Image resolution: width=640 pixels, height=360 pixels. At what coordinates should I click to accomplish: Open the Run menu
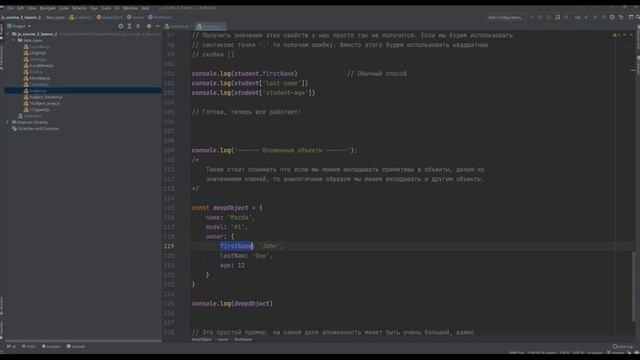[94, 8]
